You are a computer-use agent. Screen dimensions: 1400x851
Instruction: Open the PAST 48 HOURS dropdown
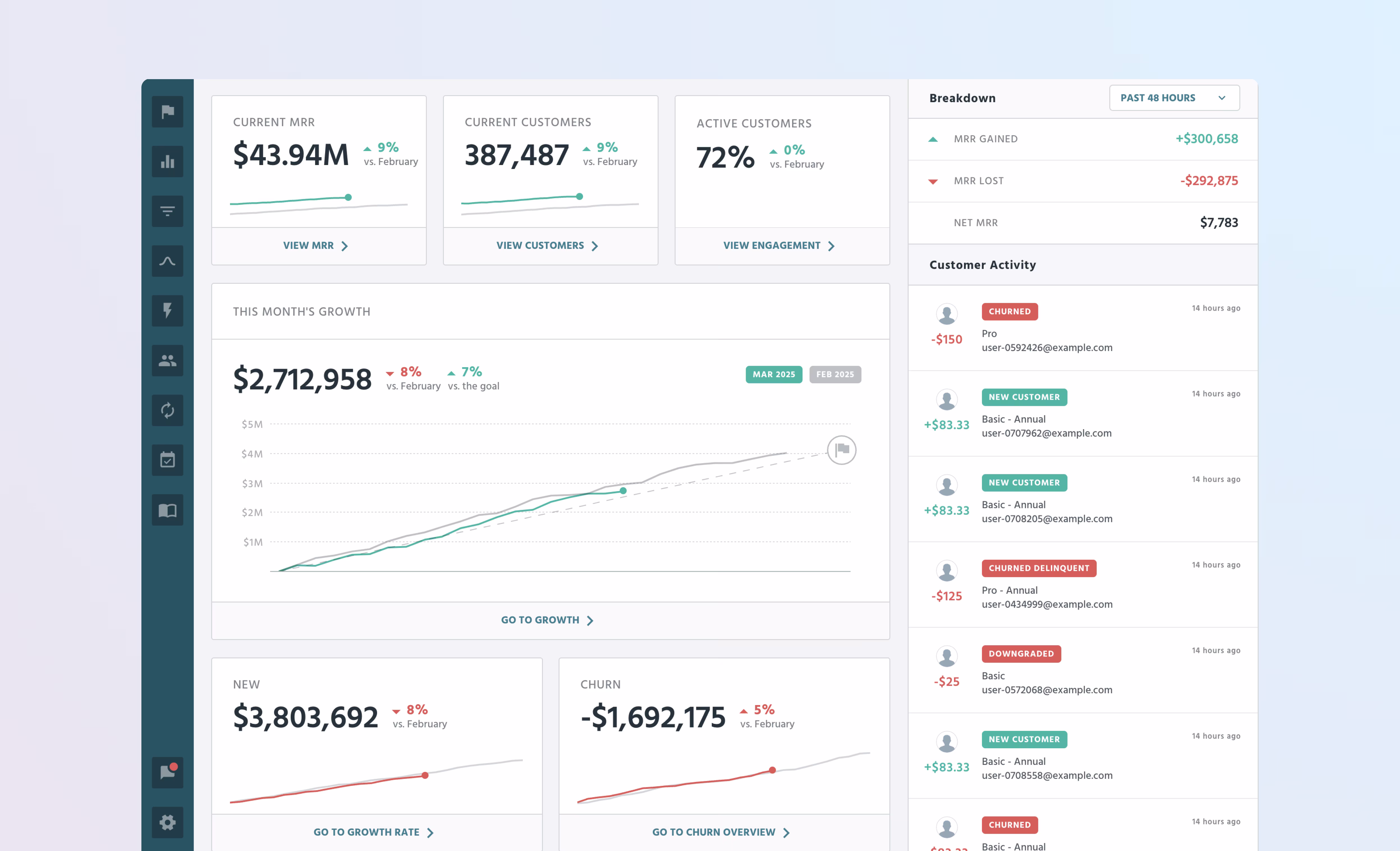1174,97
